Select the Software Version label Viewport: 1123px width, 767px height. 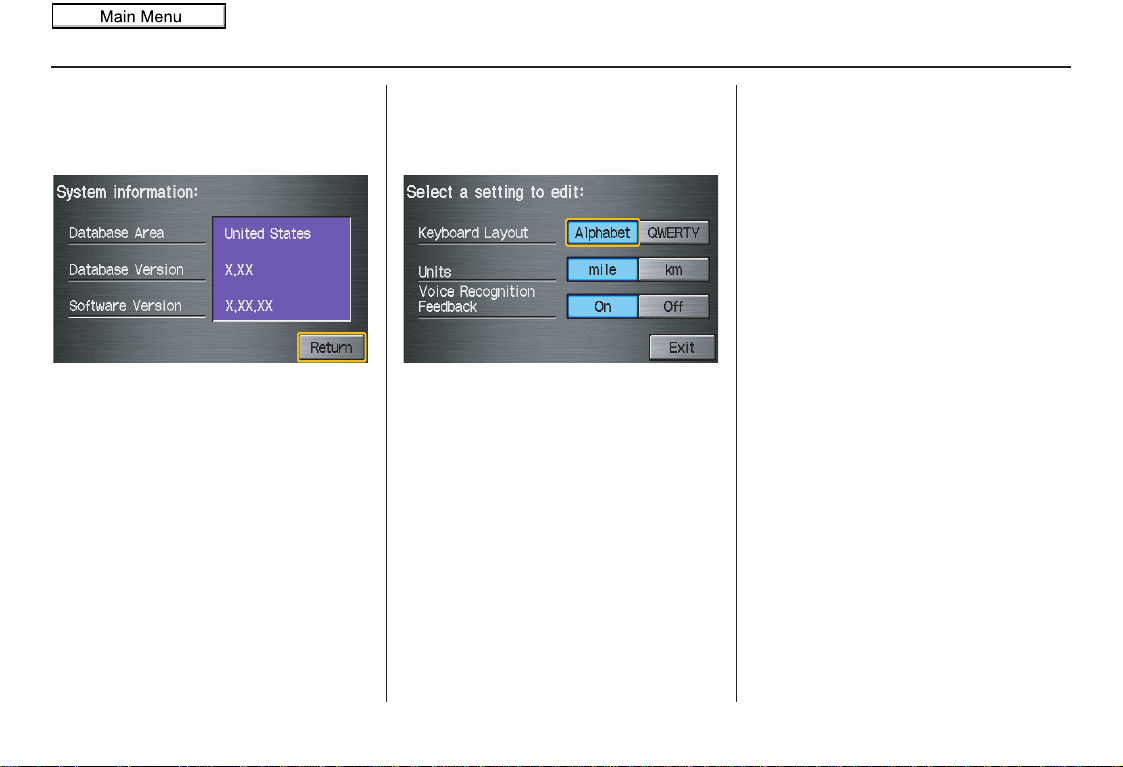coord(125,306)
